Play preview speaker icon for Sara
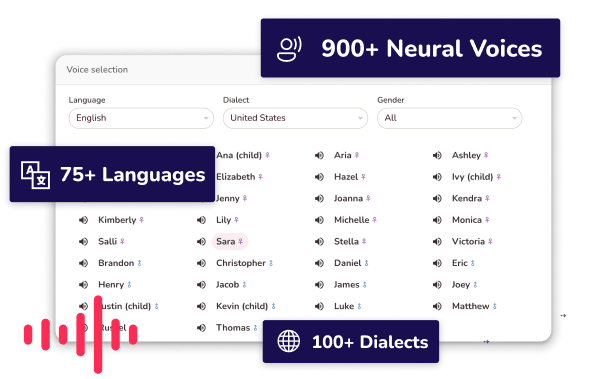The image size is (598, 379). (x=201, y=241)
